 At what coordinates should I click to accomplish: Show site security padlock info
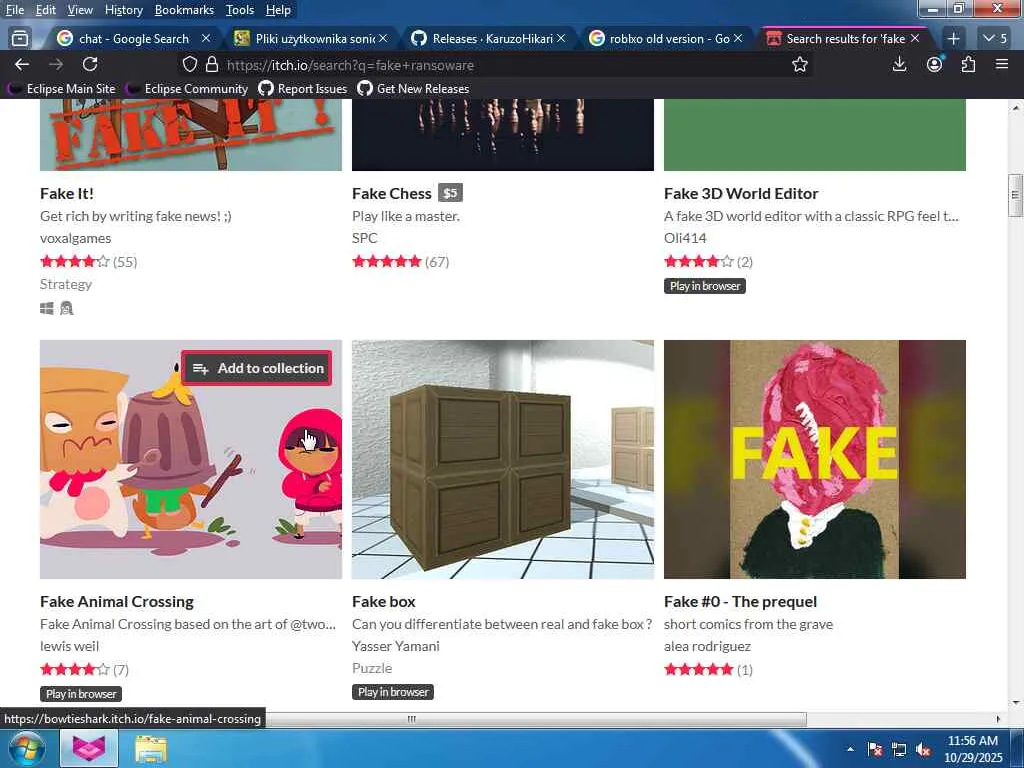(212, 64)
